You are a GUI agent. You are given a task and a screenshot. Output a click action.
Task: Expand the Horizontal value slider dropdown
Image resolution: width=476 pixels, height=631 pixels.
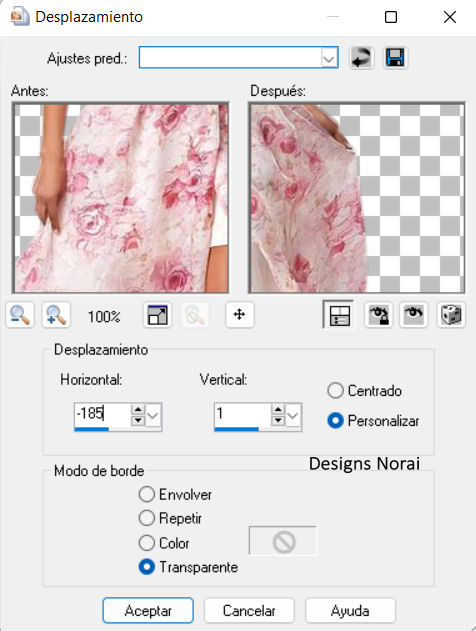click(x=153, y=415)
